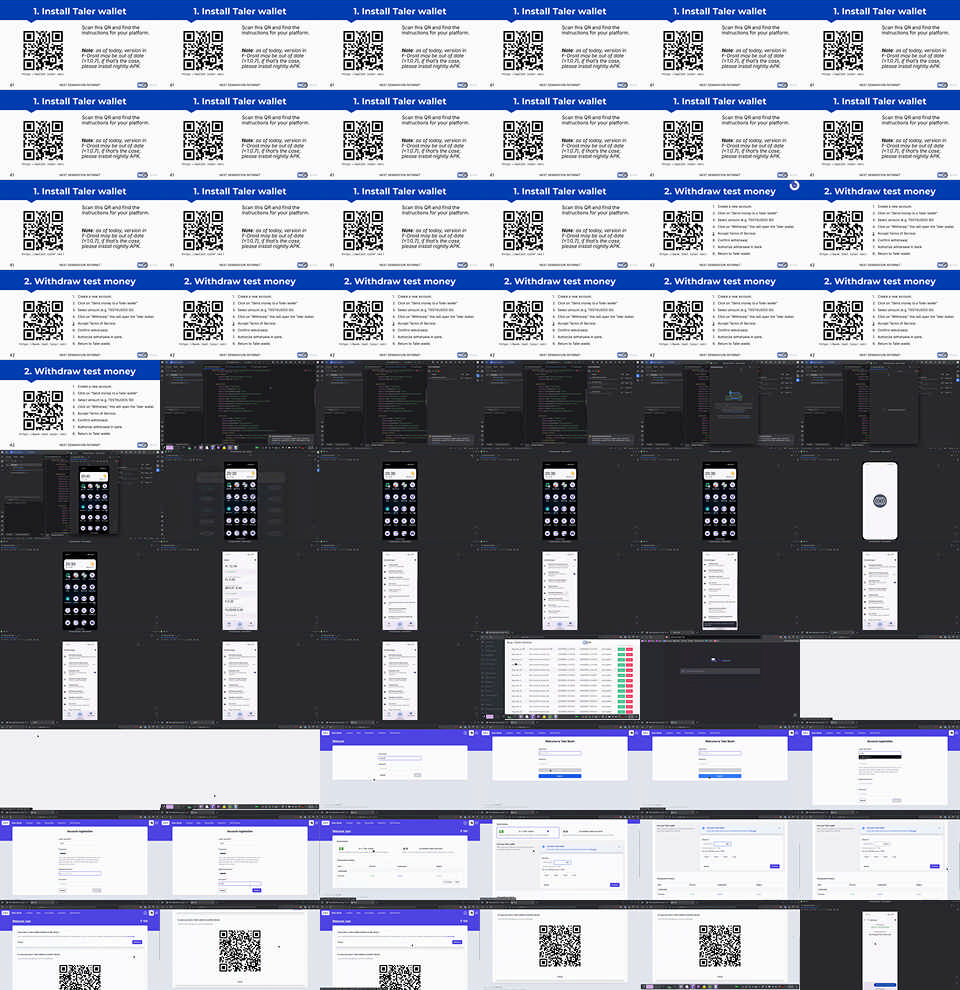
Task: Open the Withdraw test money frame showing a loading cursor
Action: (x=719, y=225)
